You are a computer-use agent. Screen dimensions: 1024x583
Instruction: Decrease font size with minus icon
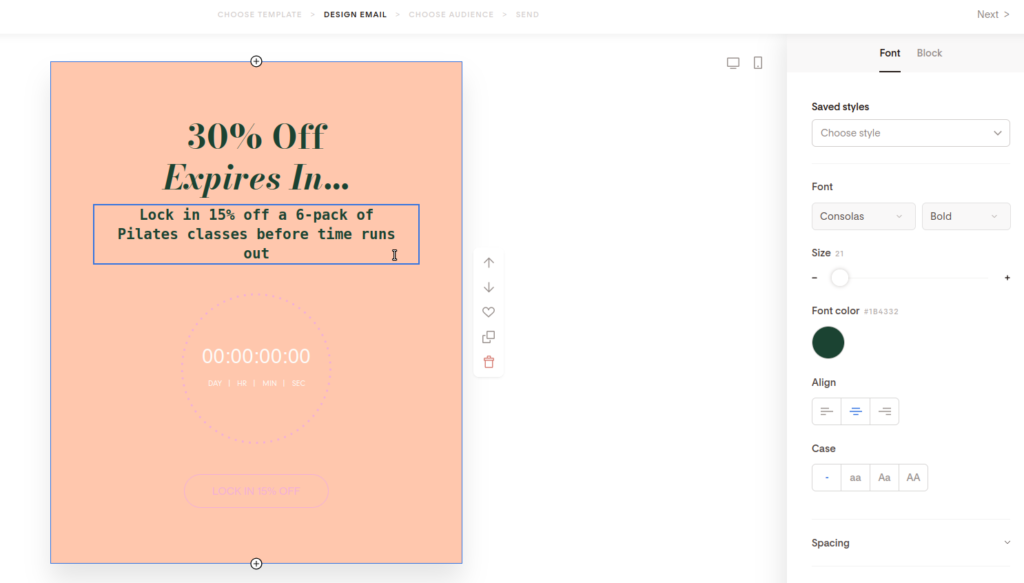814,278
